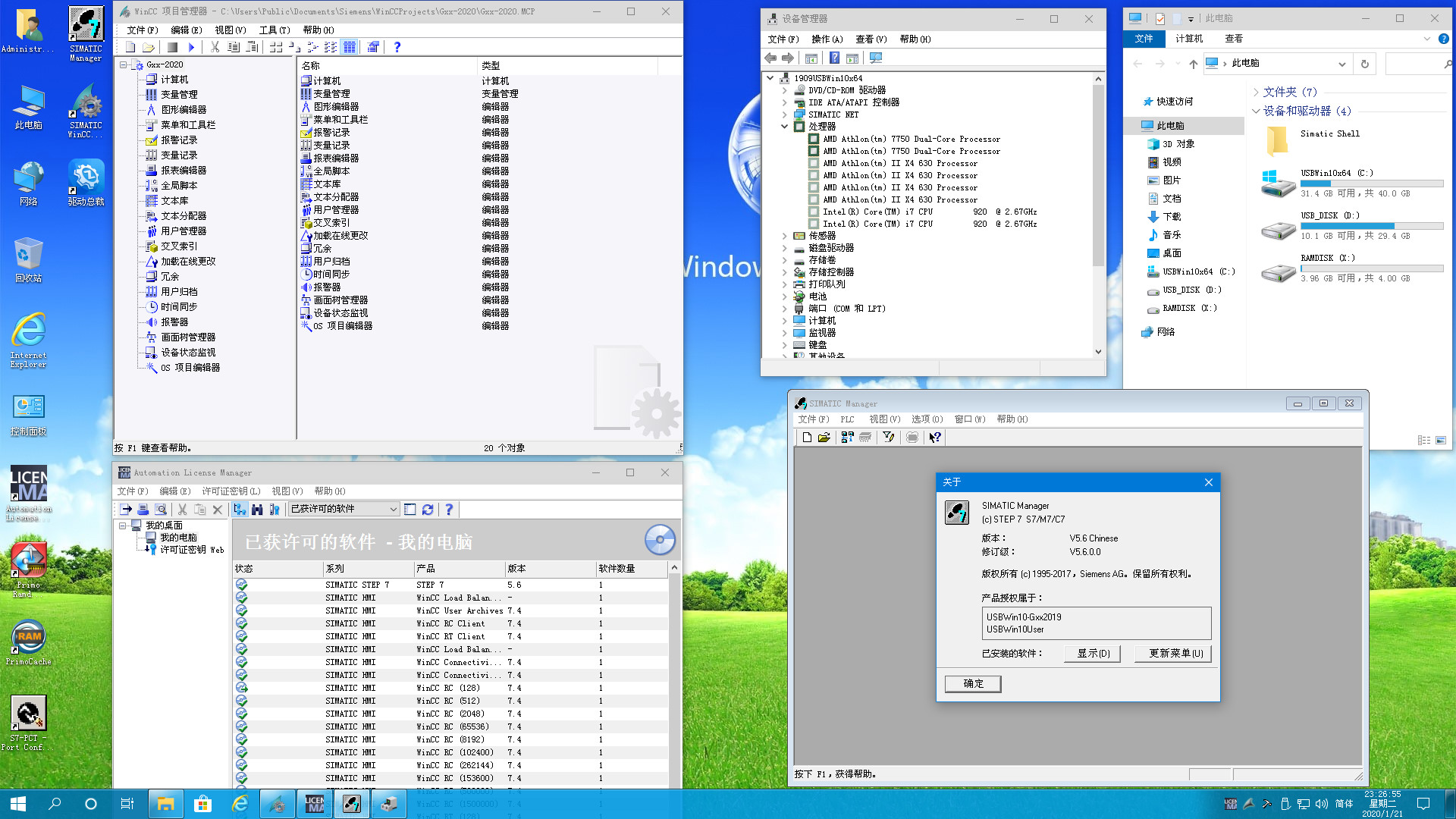Click the context help pointer in SIMATIC Manager
This screenshot has height=819, width=1456.
[935, 438]
